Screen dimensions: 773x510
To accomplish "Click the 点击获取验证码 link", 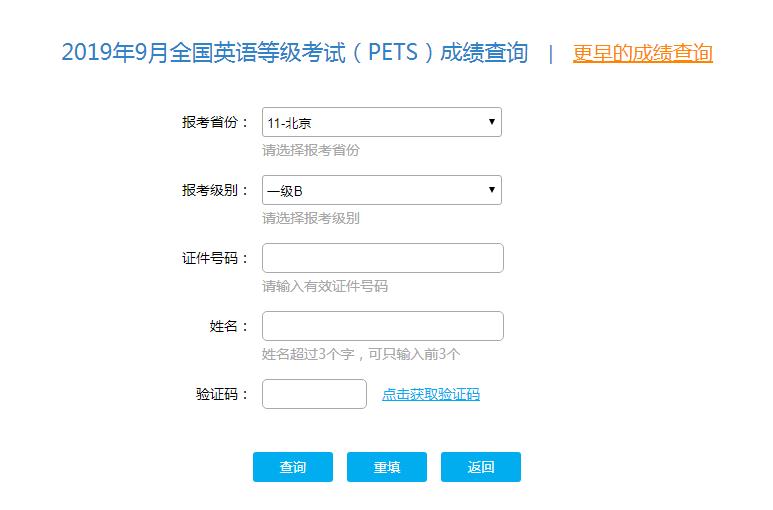I will (430, 395).
